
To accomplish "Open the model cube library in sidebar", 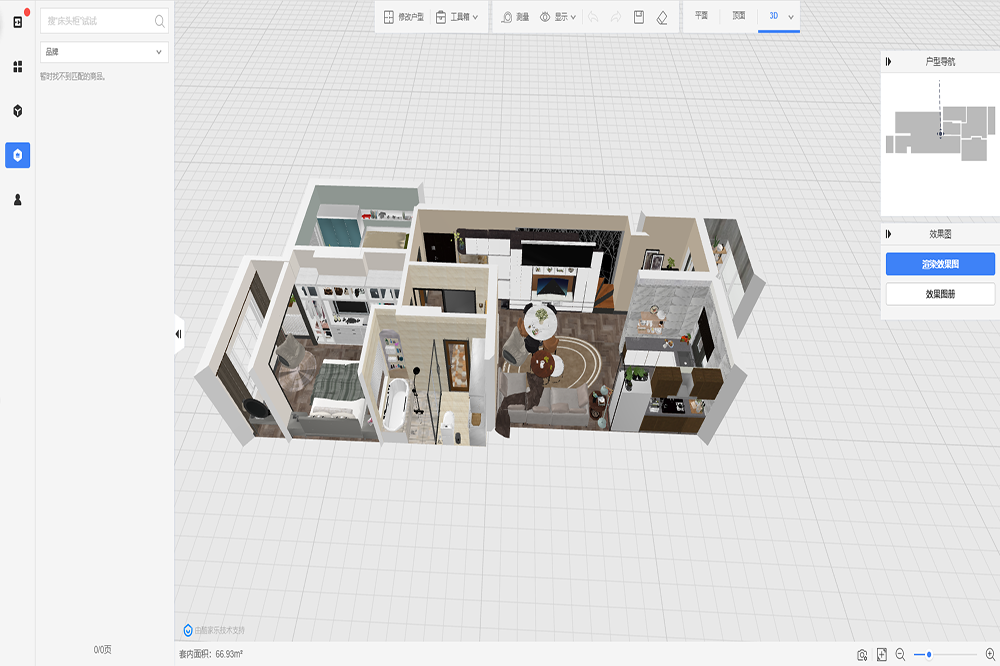I will coord(17,111).
